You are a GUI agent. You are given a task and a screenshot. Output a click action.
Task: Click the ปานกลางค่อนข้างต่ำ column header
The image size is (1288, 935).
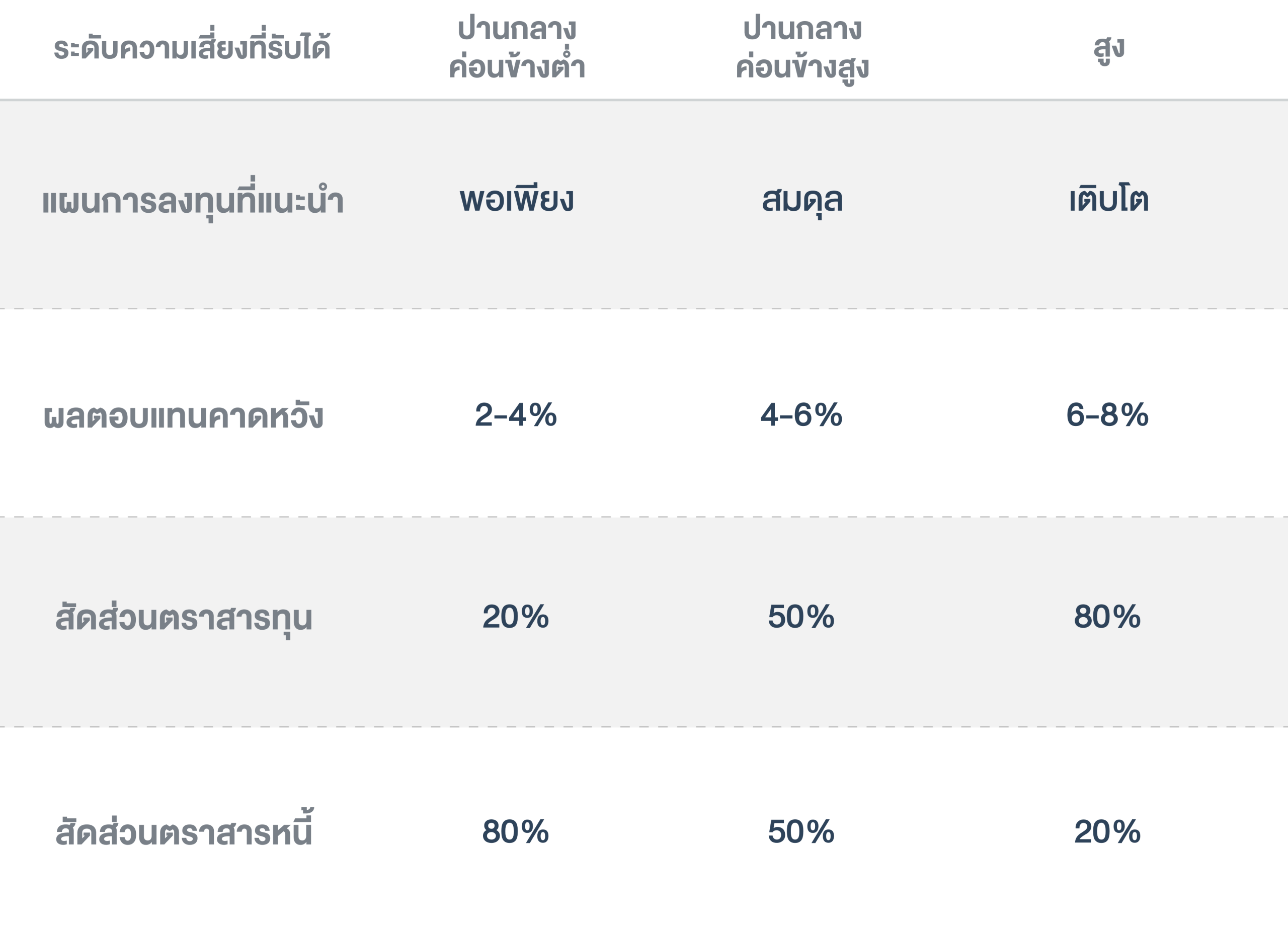click(517, 48)
